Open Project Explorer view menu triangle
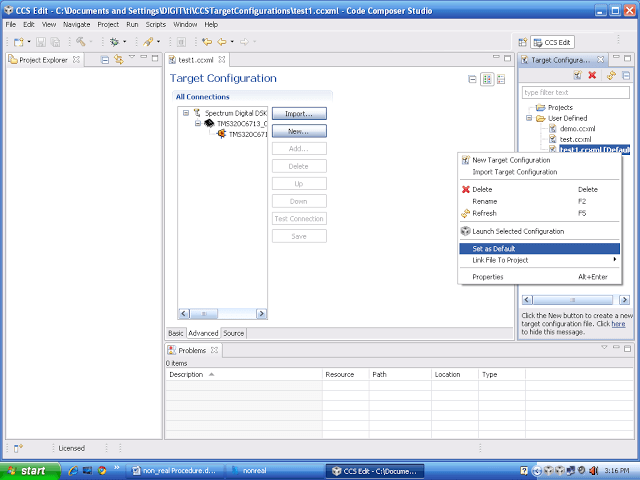This screenshot has width=640, height=480. [x=132, y=57]
